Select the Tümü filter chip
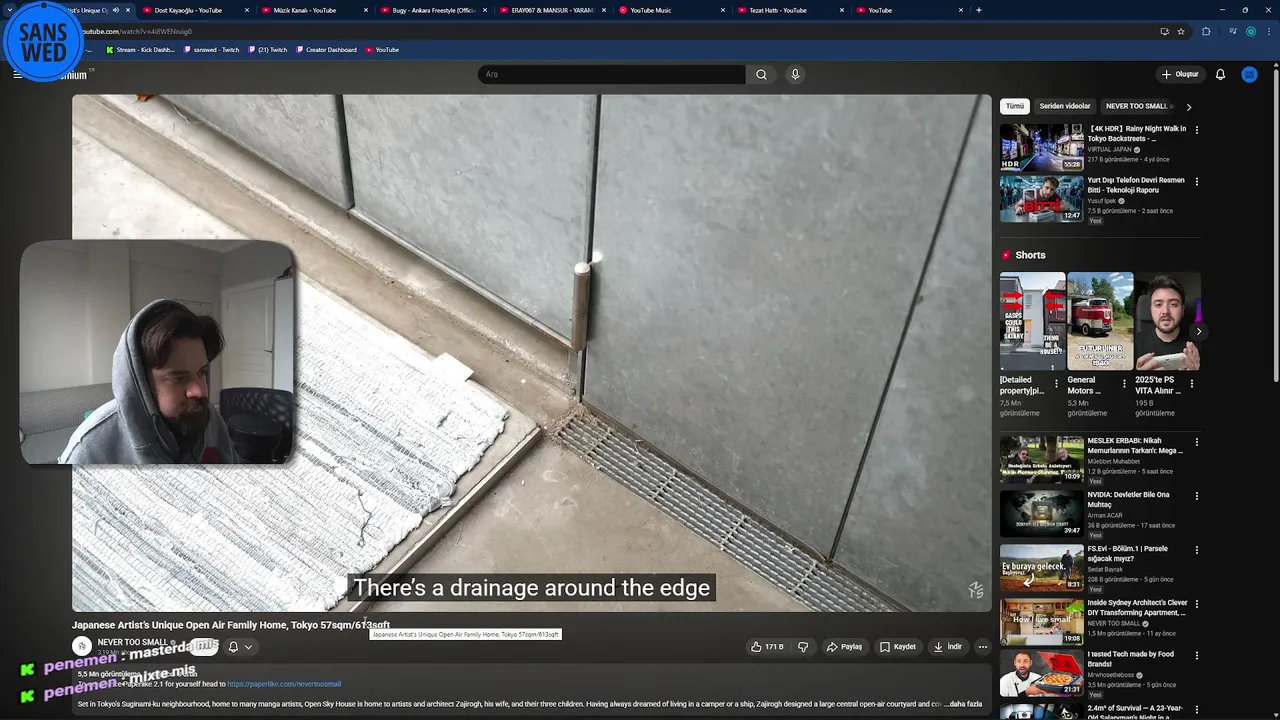This screenshot has width=1280, height=720. tap(1015, 106)
